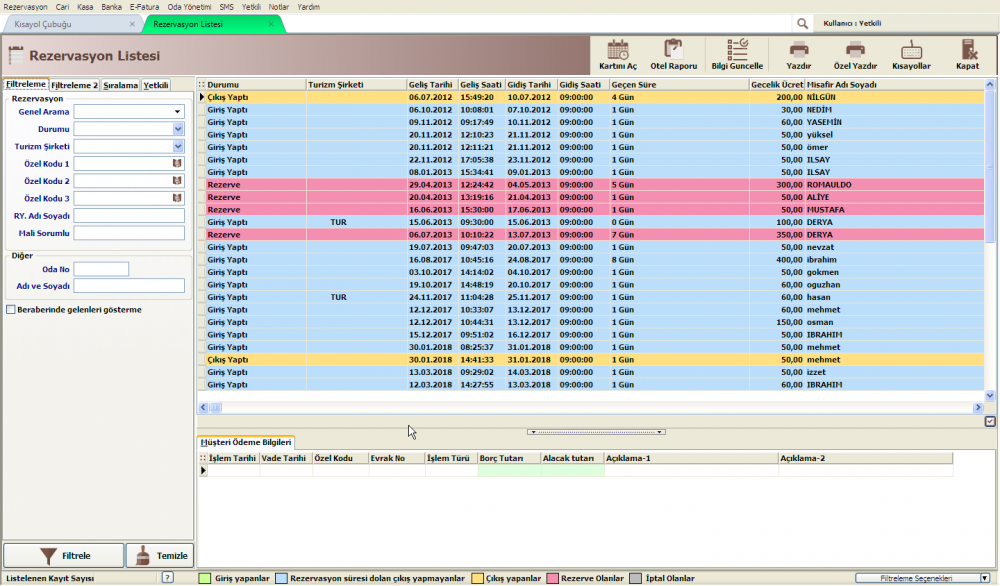1000x586 pixels.
Task: Switch to the Sıralama tab
Action: (121, 85)
